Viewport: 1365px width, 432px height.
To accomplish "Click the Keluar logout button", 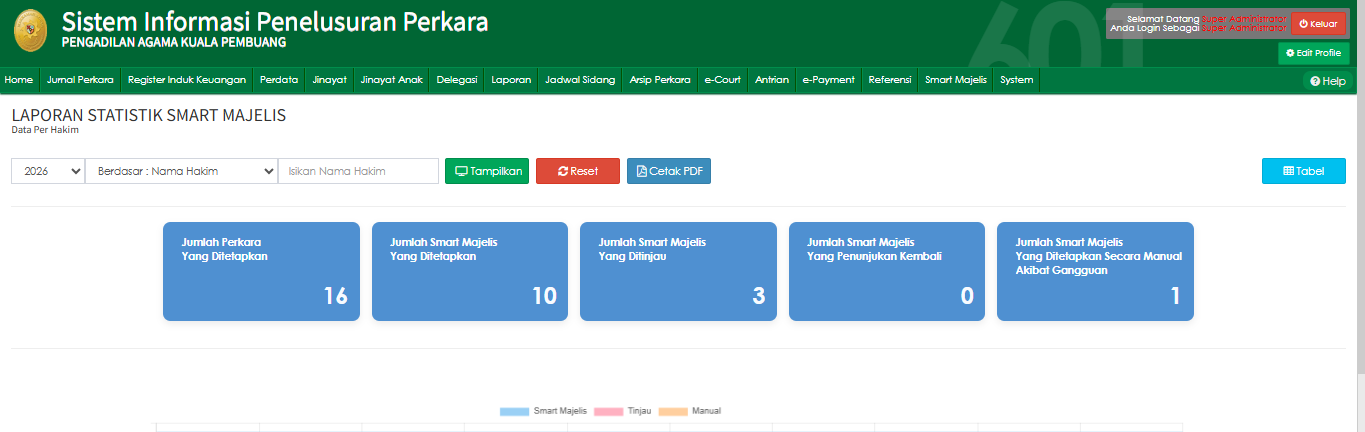I will click(1318, 24).
